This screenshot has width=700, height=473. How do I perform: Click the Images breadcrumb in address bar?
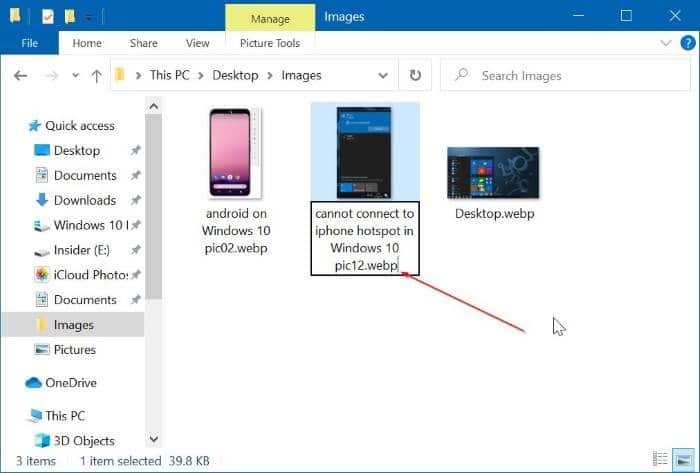pos(301,75)
